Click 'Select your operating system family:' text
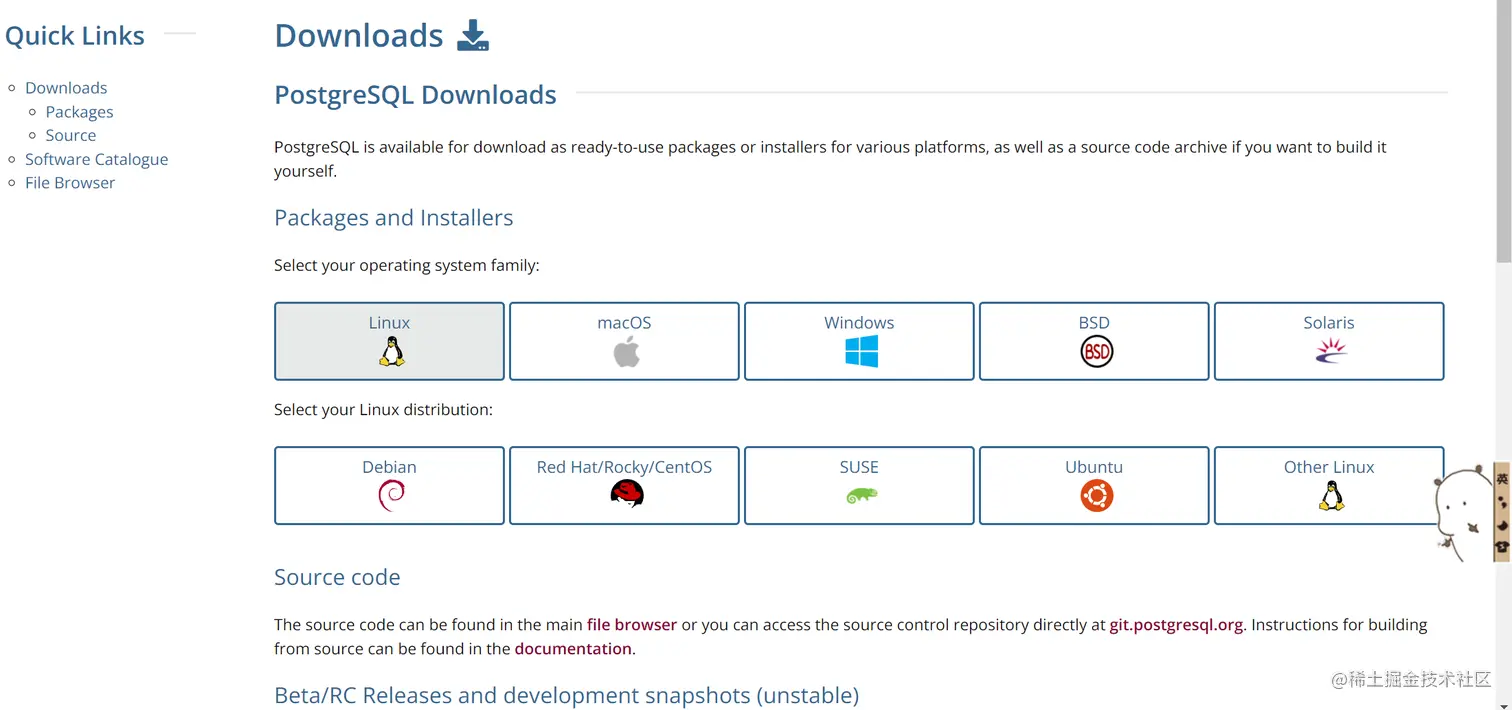This screenshot has width=1512, height=710. coord(406,266)
